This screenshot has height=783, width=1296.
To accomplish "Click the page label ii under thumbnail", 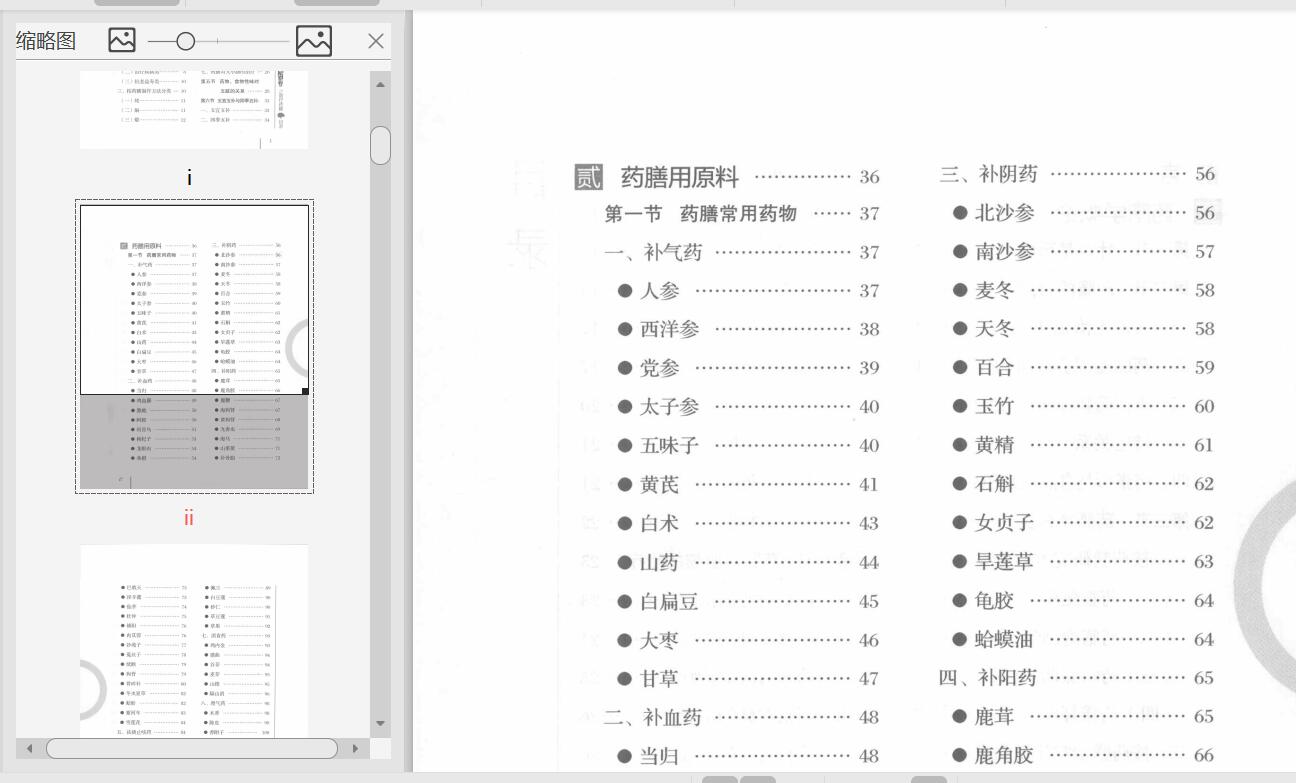I will [x=189, y=518].
